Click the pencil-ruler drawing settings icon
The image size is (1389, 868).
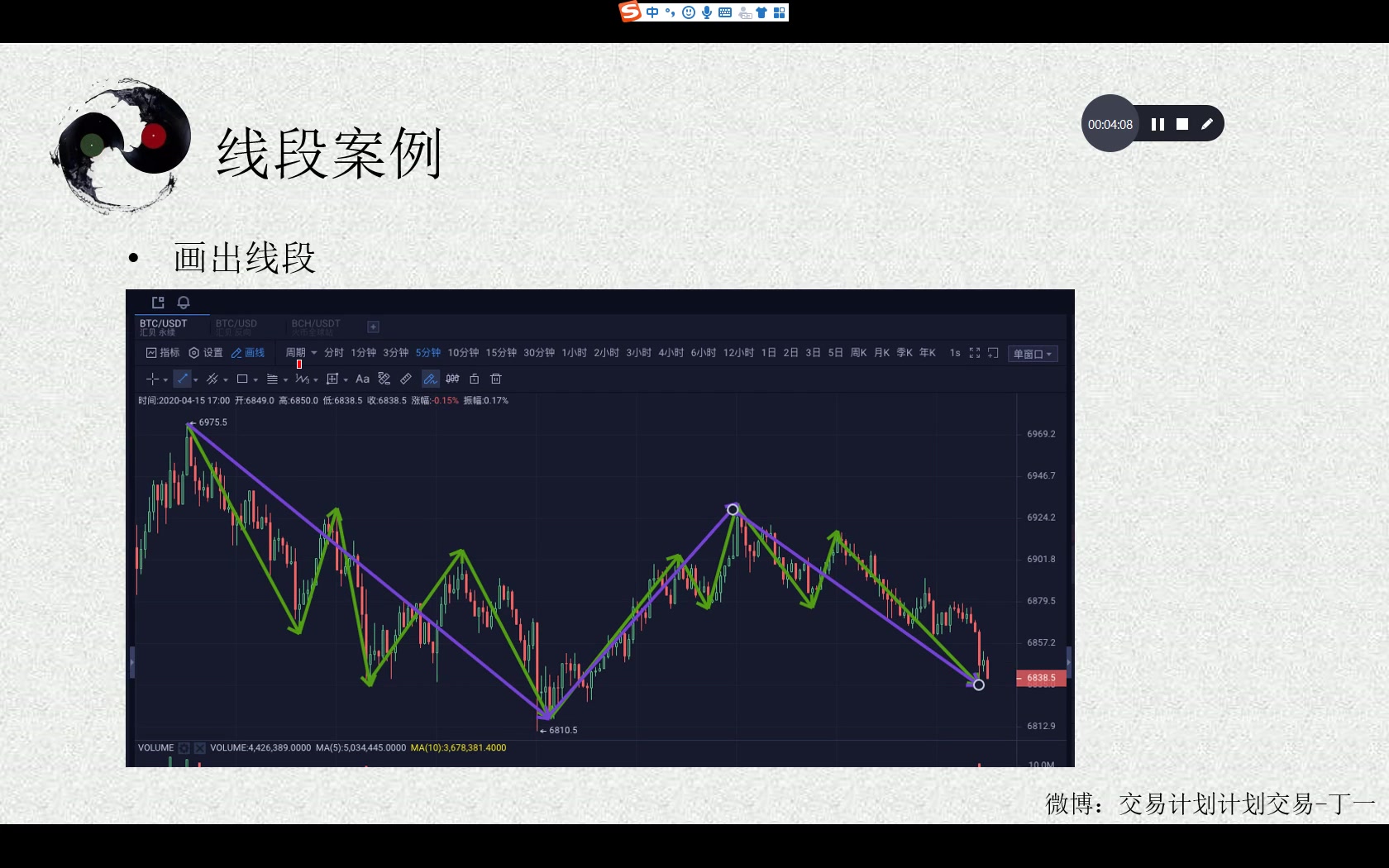click(x=384, y=379)
